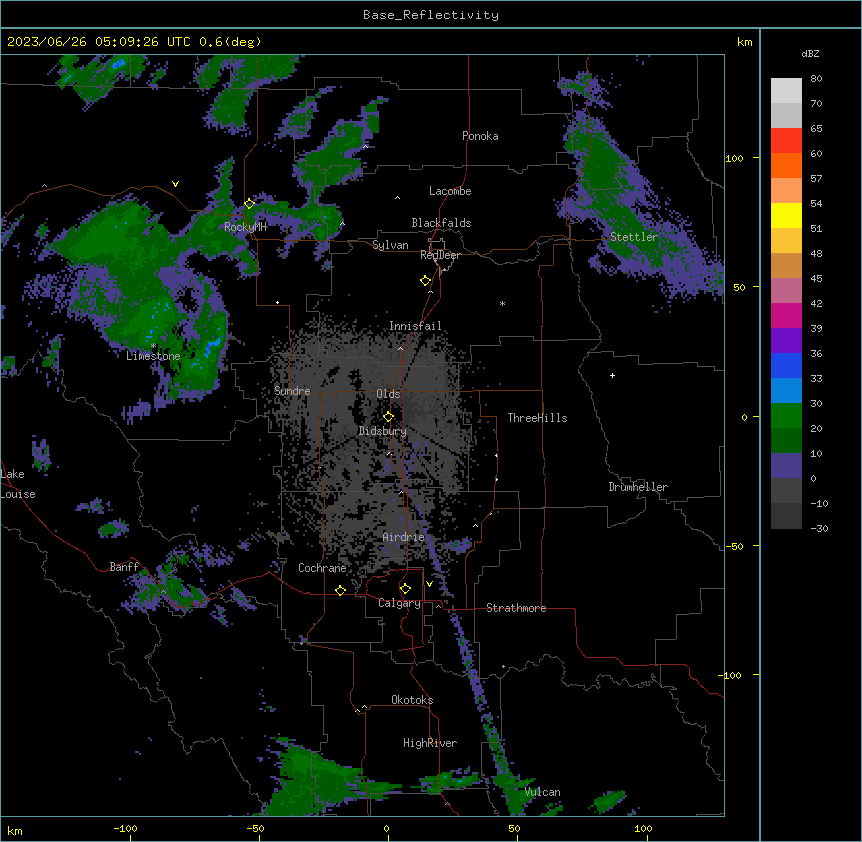Click the Okotoks label
The width and height of the screenshot is (862, 842).
[412, 700]
